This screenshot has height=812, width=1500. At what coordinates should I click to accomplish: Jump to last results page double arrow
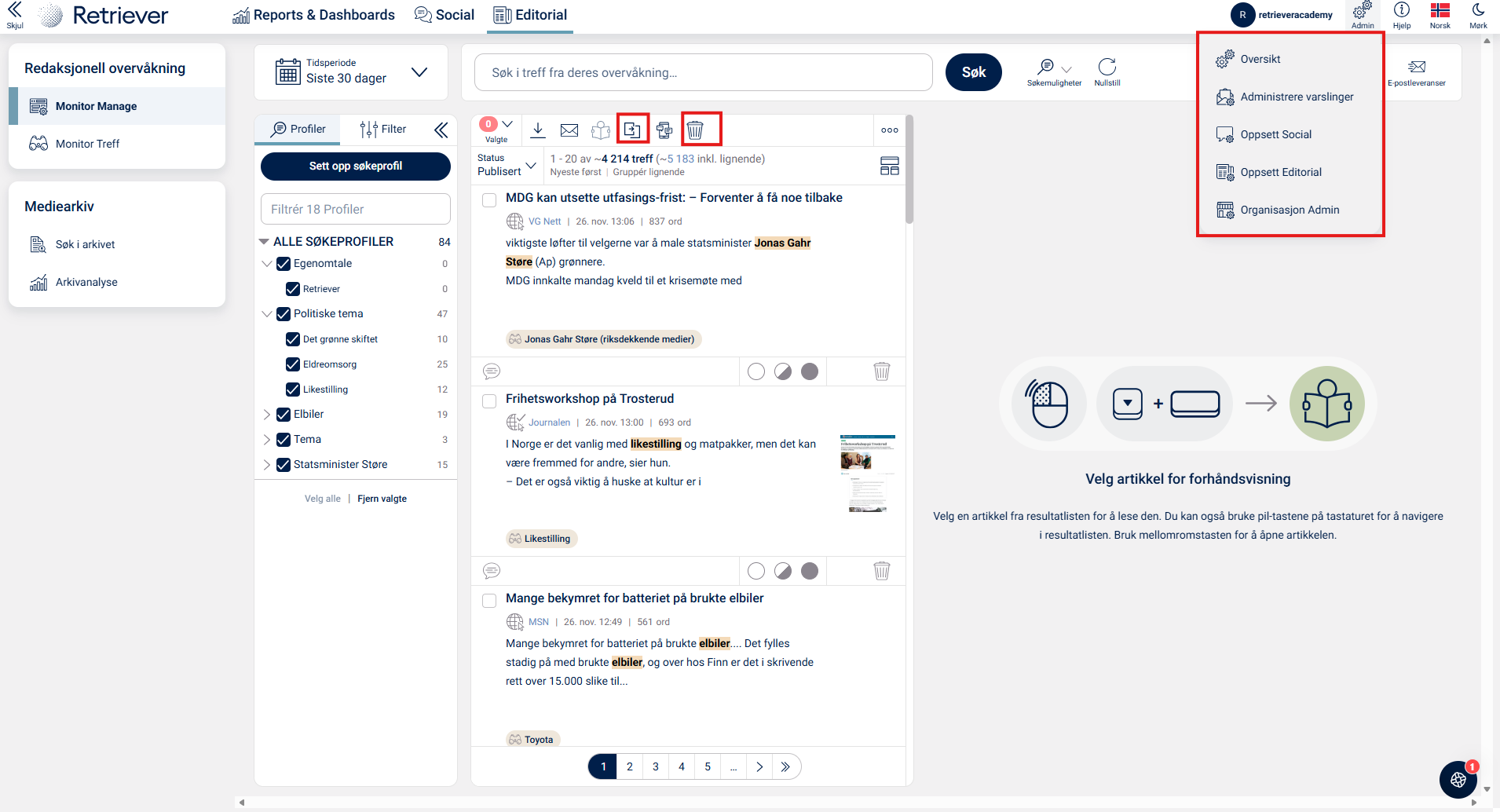tap(786, 766)
